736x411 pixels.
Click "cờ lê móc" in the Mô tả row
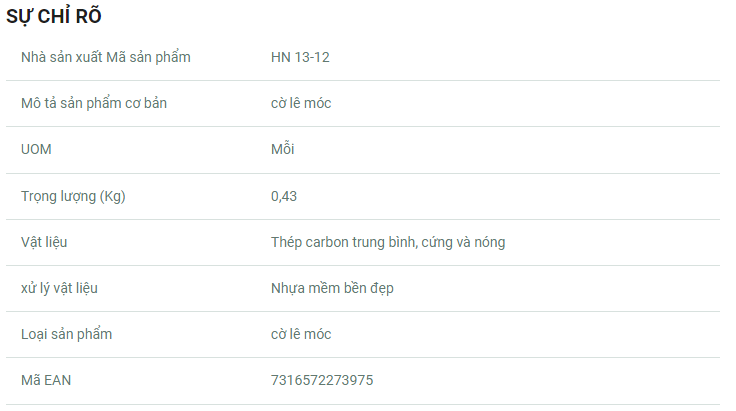click(x=301, y=103)
